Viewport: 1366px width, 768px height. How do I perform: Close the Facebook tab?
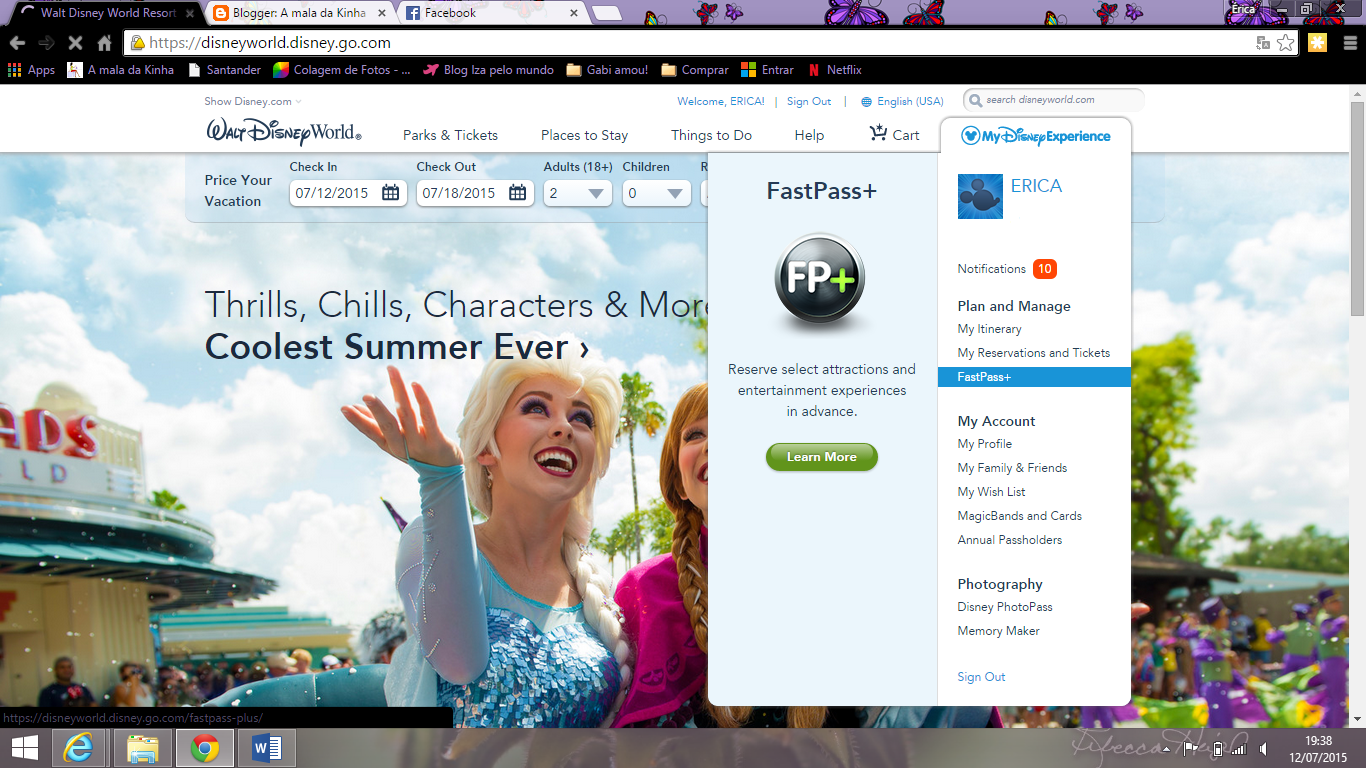574,13
